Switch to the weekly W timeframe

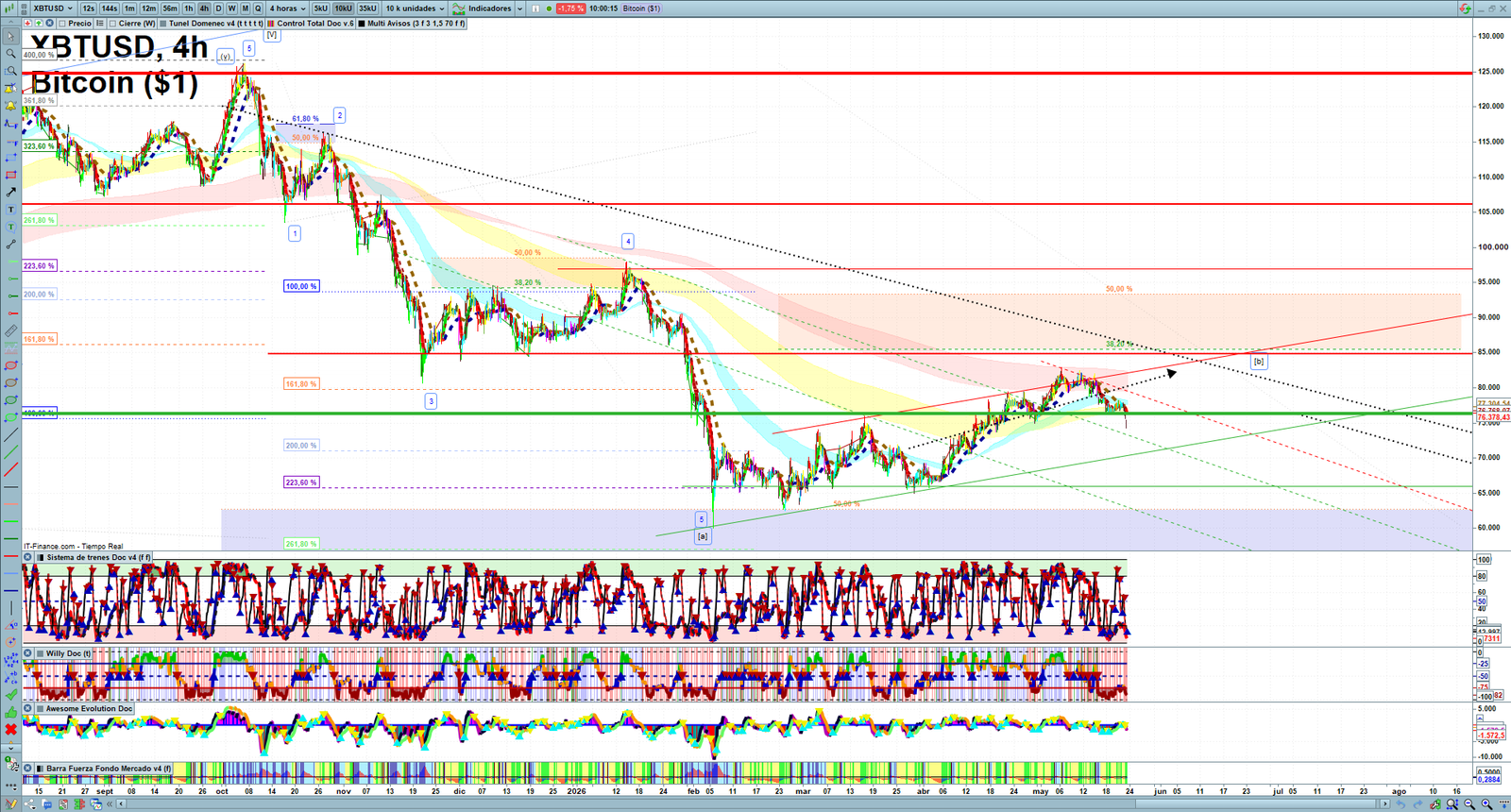click(231, 8)
